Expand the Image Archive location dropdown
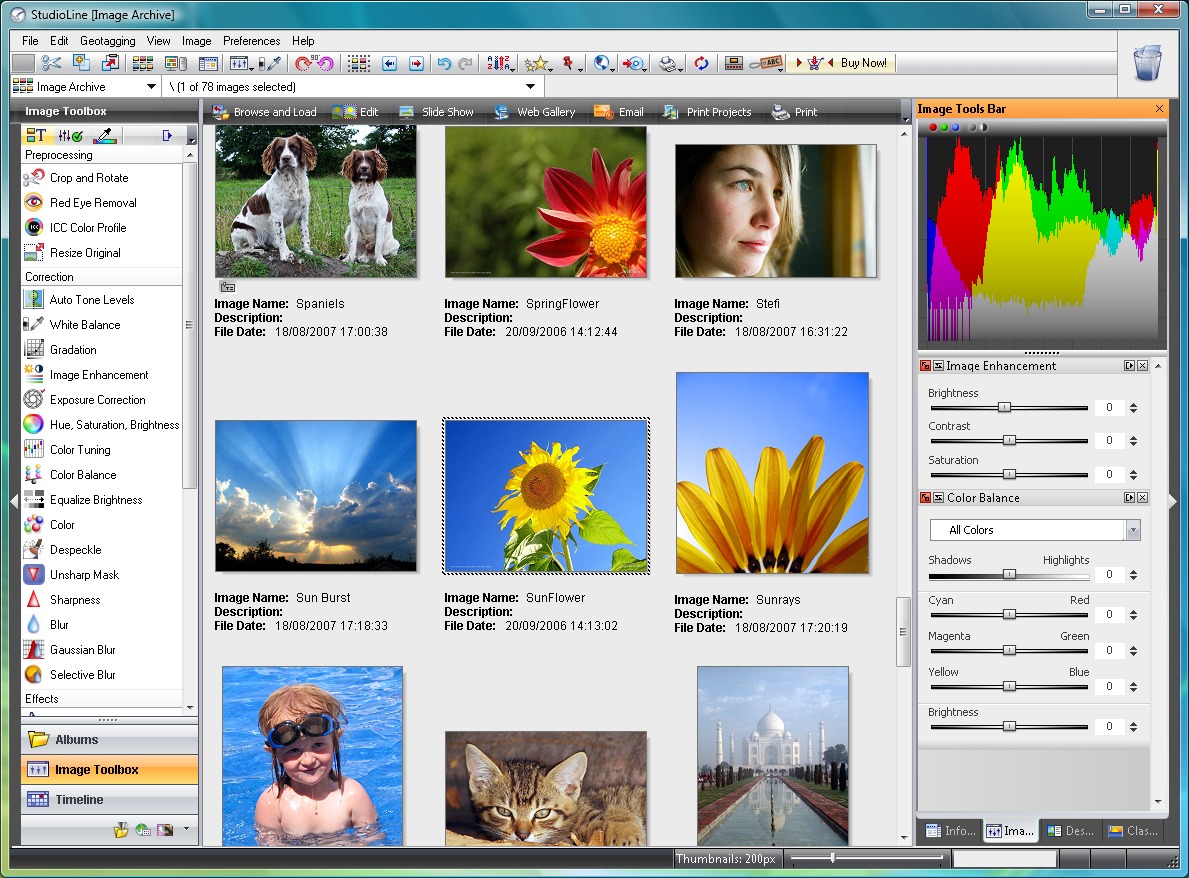Screen dimensions: 1189x878 151,87
